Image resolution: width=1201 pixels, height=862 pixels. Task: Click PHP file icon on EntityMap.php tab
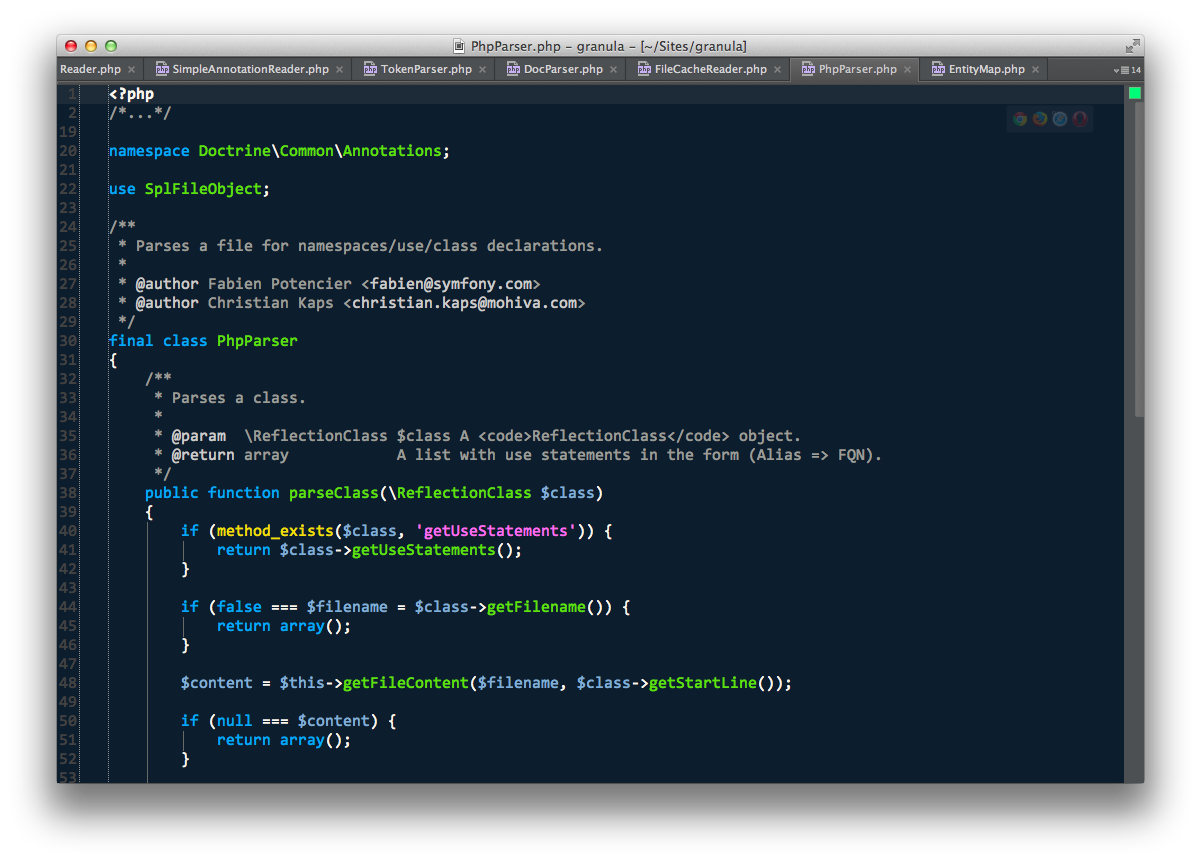[938, 69]
